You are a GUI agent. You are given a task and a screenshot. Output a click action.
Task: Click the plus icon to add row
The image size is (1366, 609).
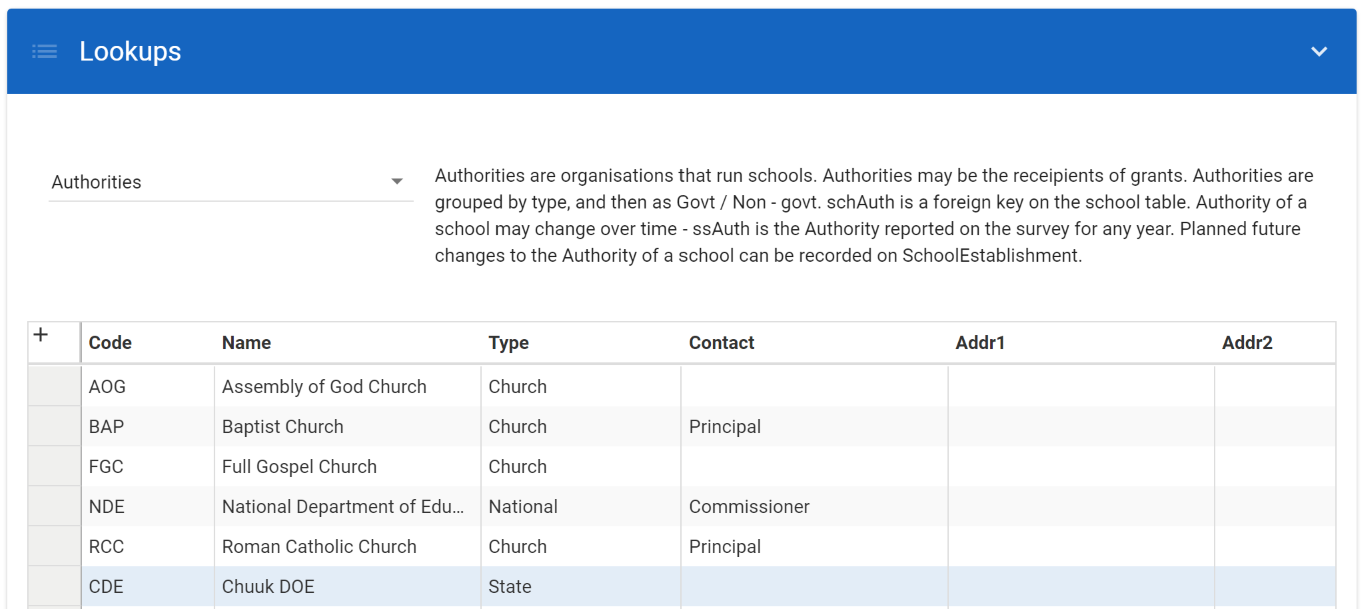41,335
